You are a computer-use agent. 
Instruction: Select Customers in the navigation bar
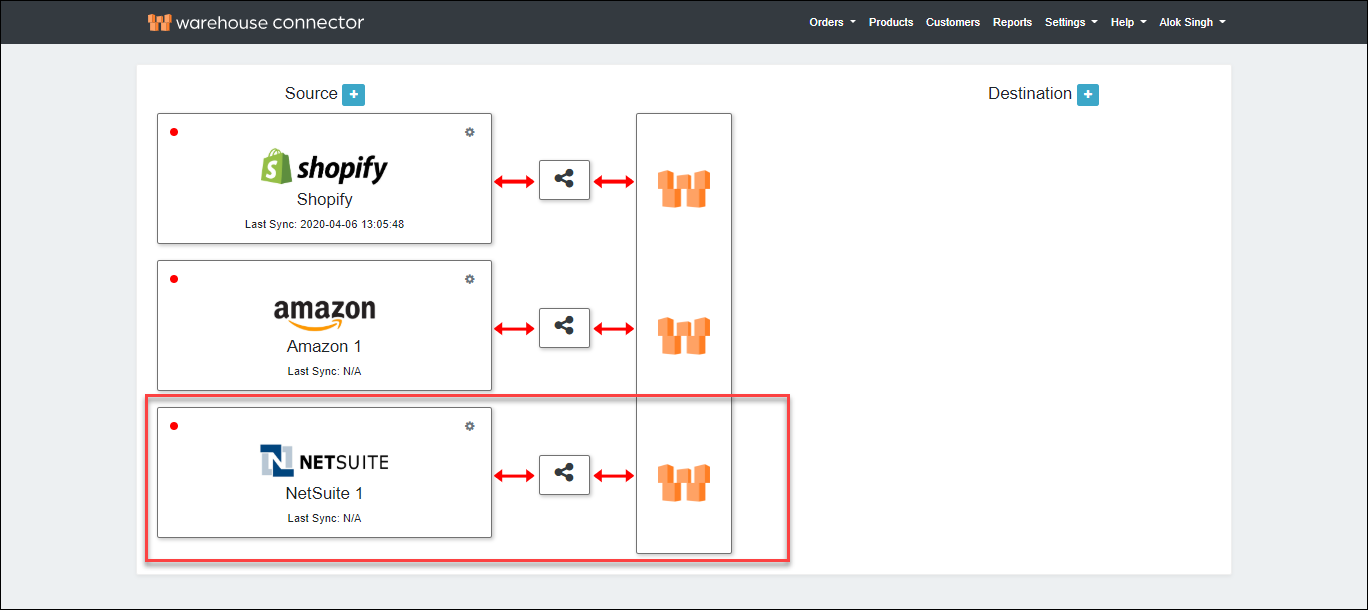coord(952,21)
